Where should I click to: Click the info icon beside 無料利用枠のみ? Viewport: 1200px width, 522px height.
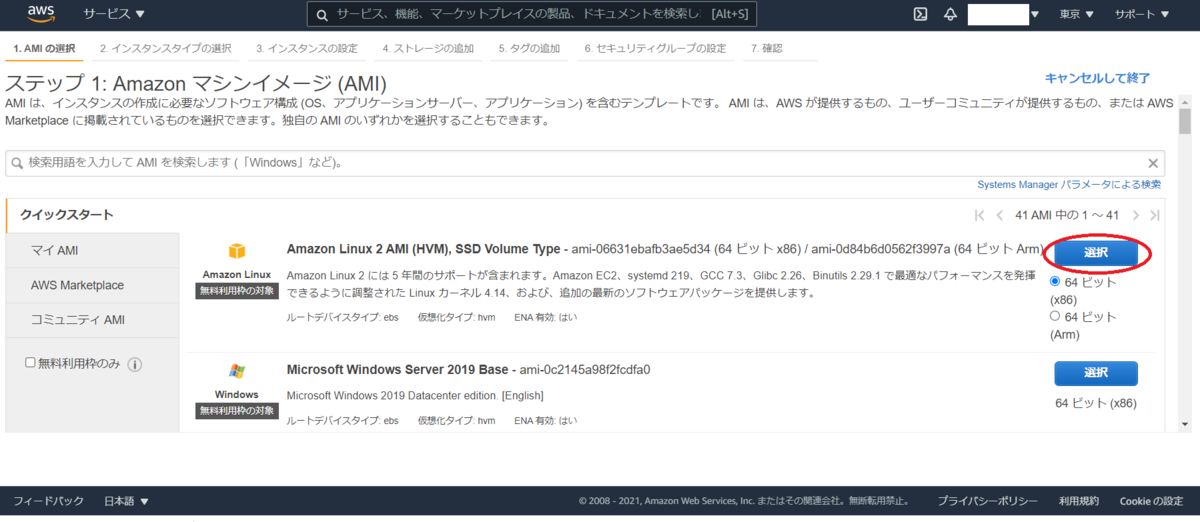[x=134, y=365]
